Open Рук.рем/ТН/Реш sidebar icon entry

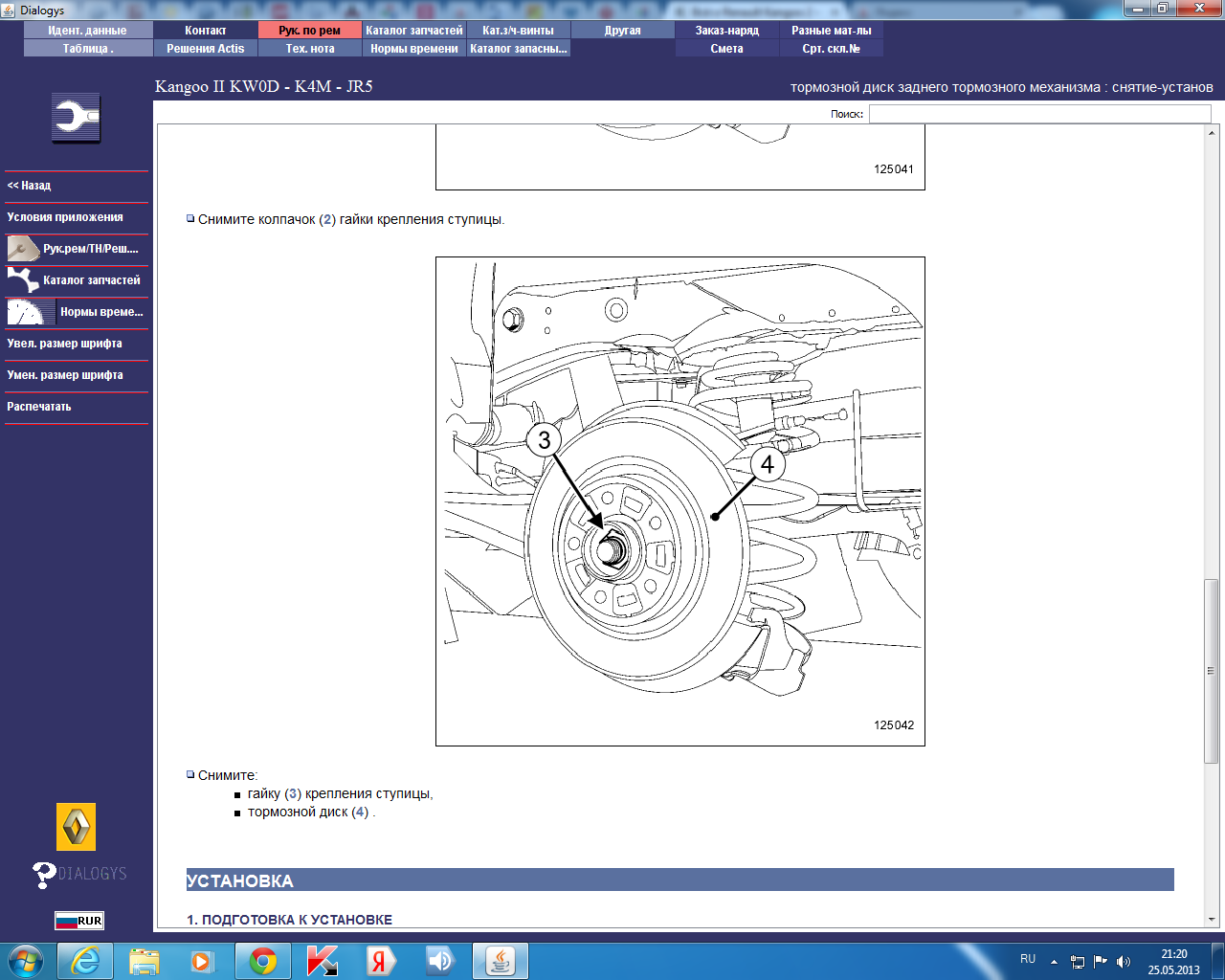pos(77,249)
